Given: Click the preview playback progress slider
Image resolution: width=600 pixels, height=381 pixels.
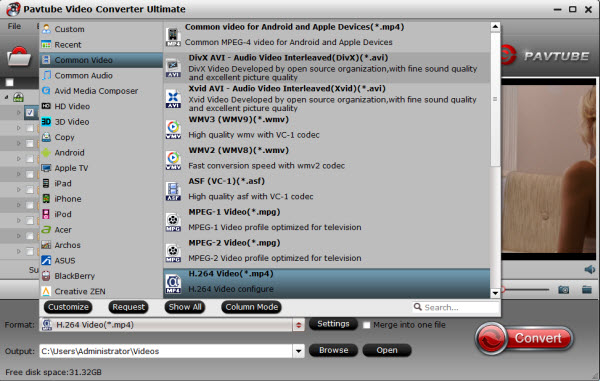Looking at the screenshot, I should 525,290.
